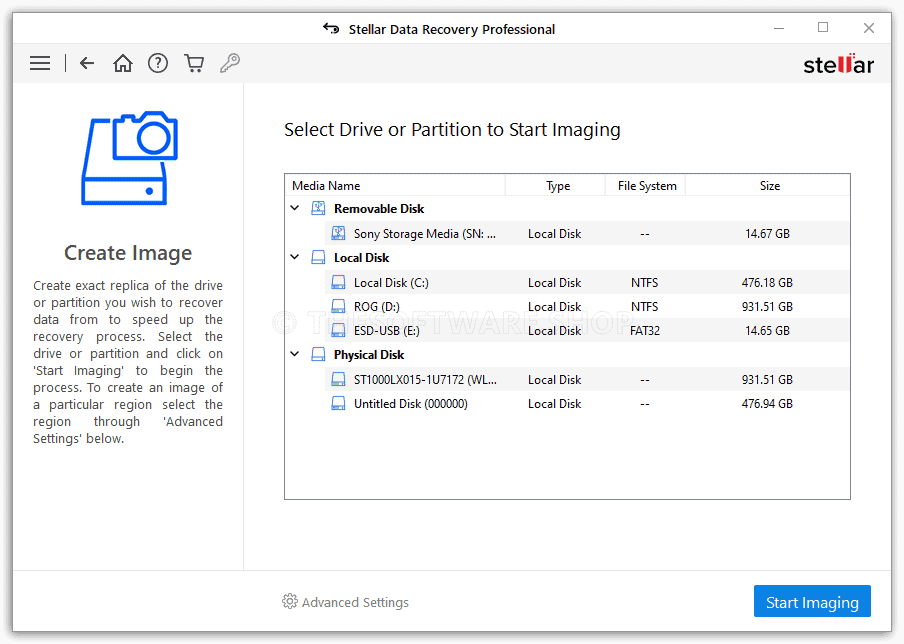Click the 476.18 GB size value

767,283
